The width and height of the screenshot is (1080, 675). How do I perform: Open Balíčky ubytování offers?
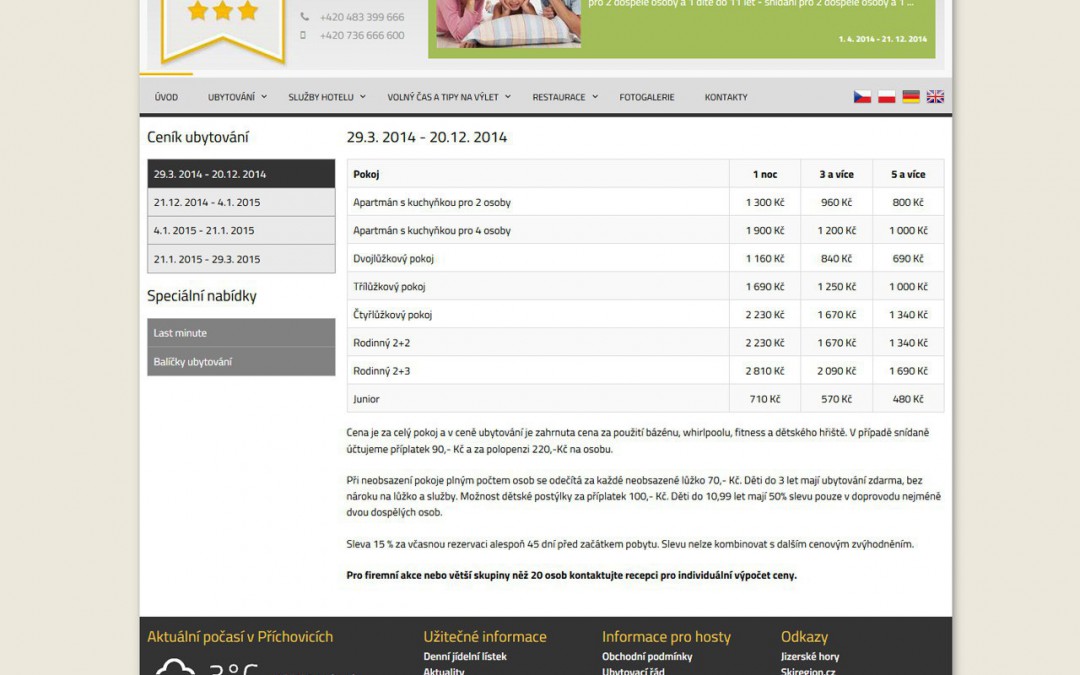[241, 362]
